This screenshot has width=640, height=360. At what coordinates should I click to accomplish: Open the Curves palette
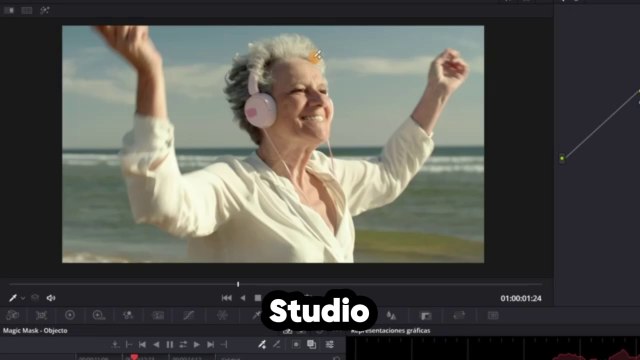[x=188, y=315]
